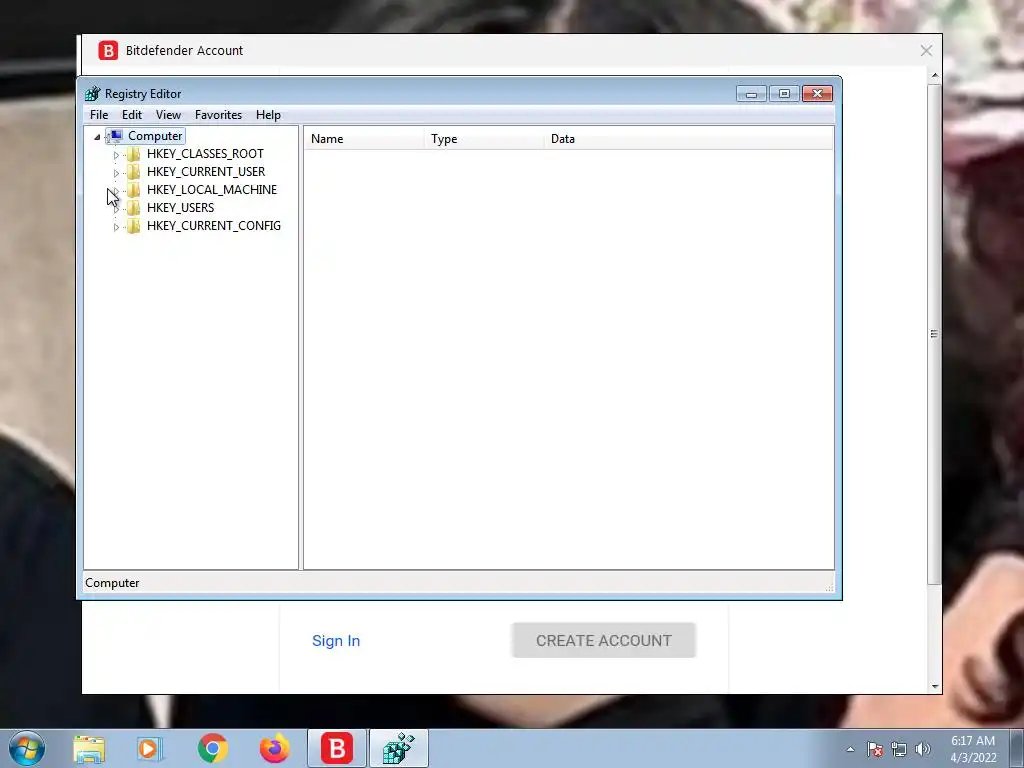Select the HKEY_CLASSES_ROOT tree item

click(205, 154)
